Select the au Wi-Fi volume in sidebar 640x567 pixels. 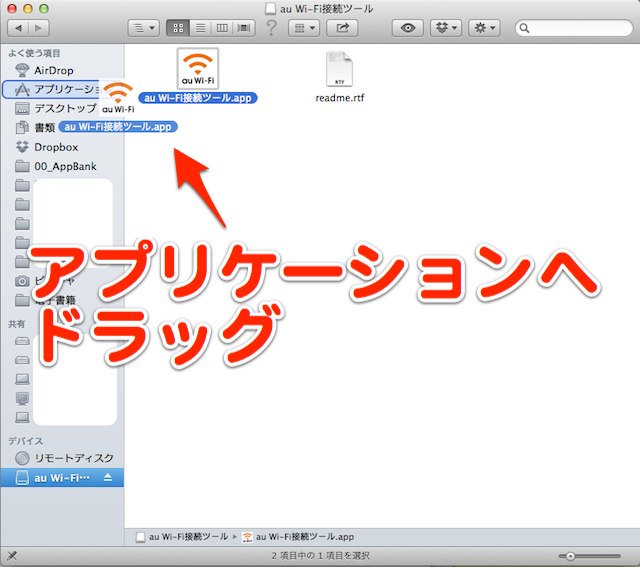[x=62, y=478]
